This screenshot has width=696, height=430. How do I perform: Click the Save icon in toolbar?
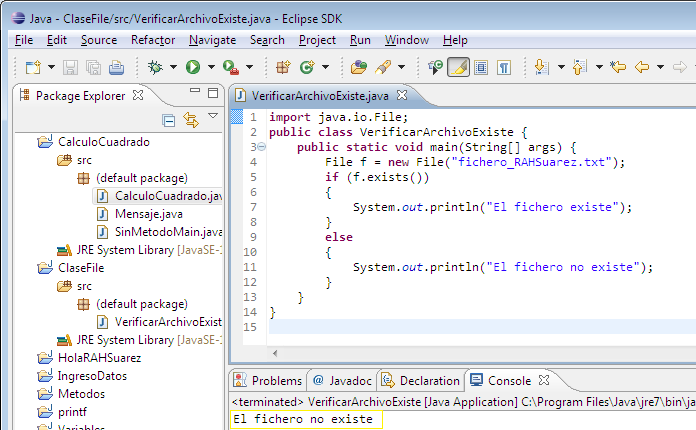[70, 67]
